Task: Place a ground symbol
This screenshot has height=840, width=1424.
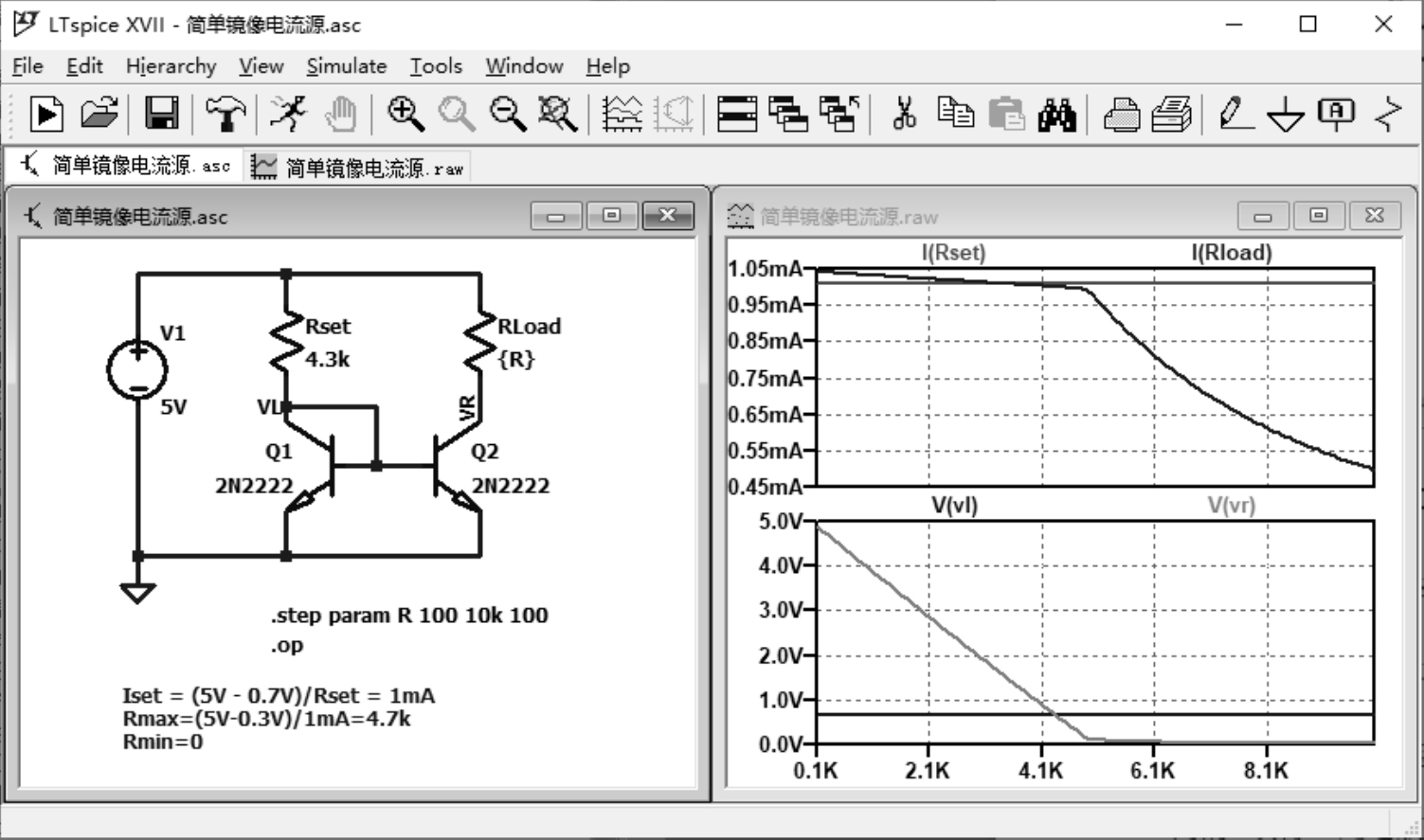Action: (x=1286, y=115)
